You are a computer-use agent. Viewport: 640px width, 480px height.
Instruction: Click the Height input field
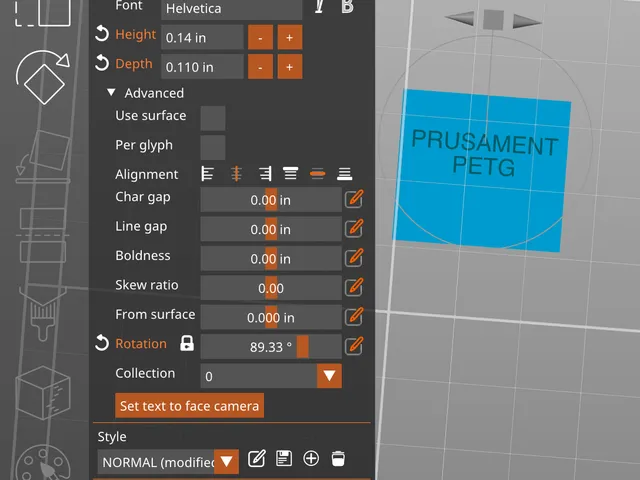[202, 38]
